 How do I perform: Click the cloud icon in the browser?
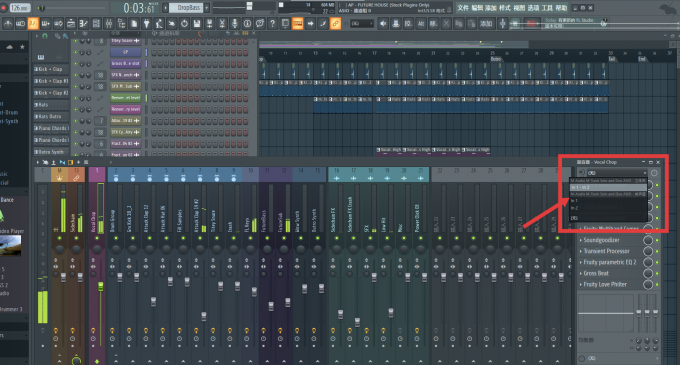(10, 47)
